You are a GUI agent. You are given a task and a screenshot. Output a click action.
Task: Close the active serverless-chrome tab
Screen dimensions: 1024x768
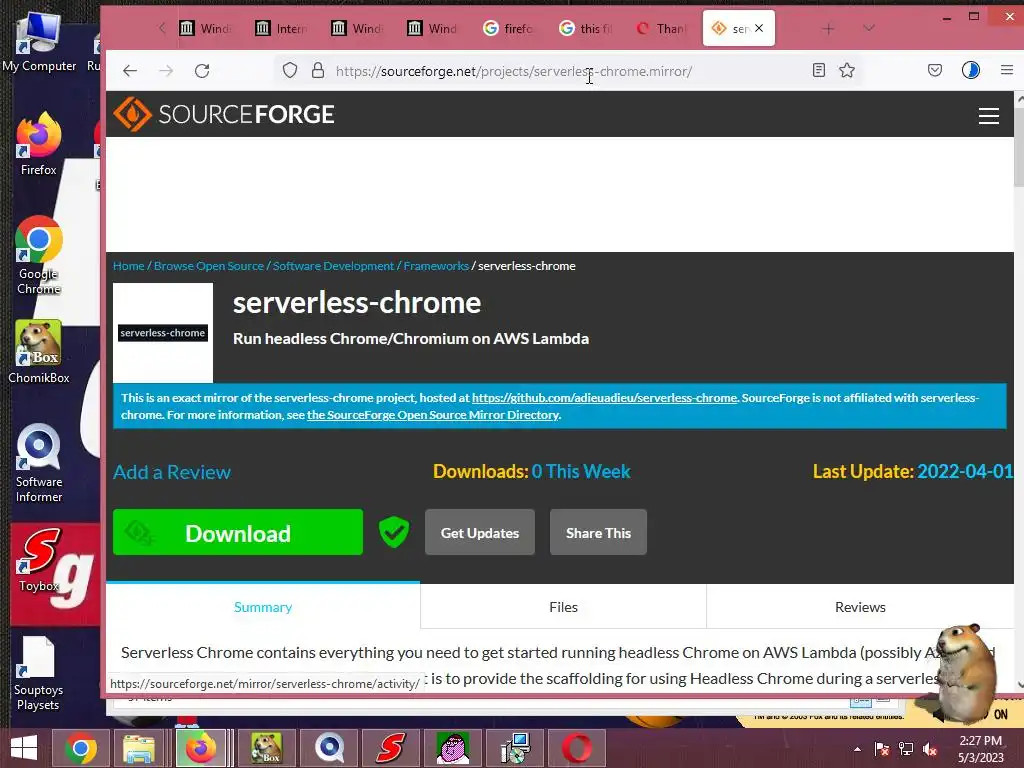point(759,28)
